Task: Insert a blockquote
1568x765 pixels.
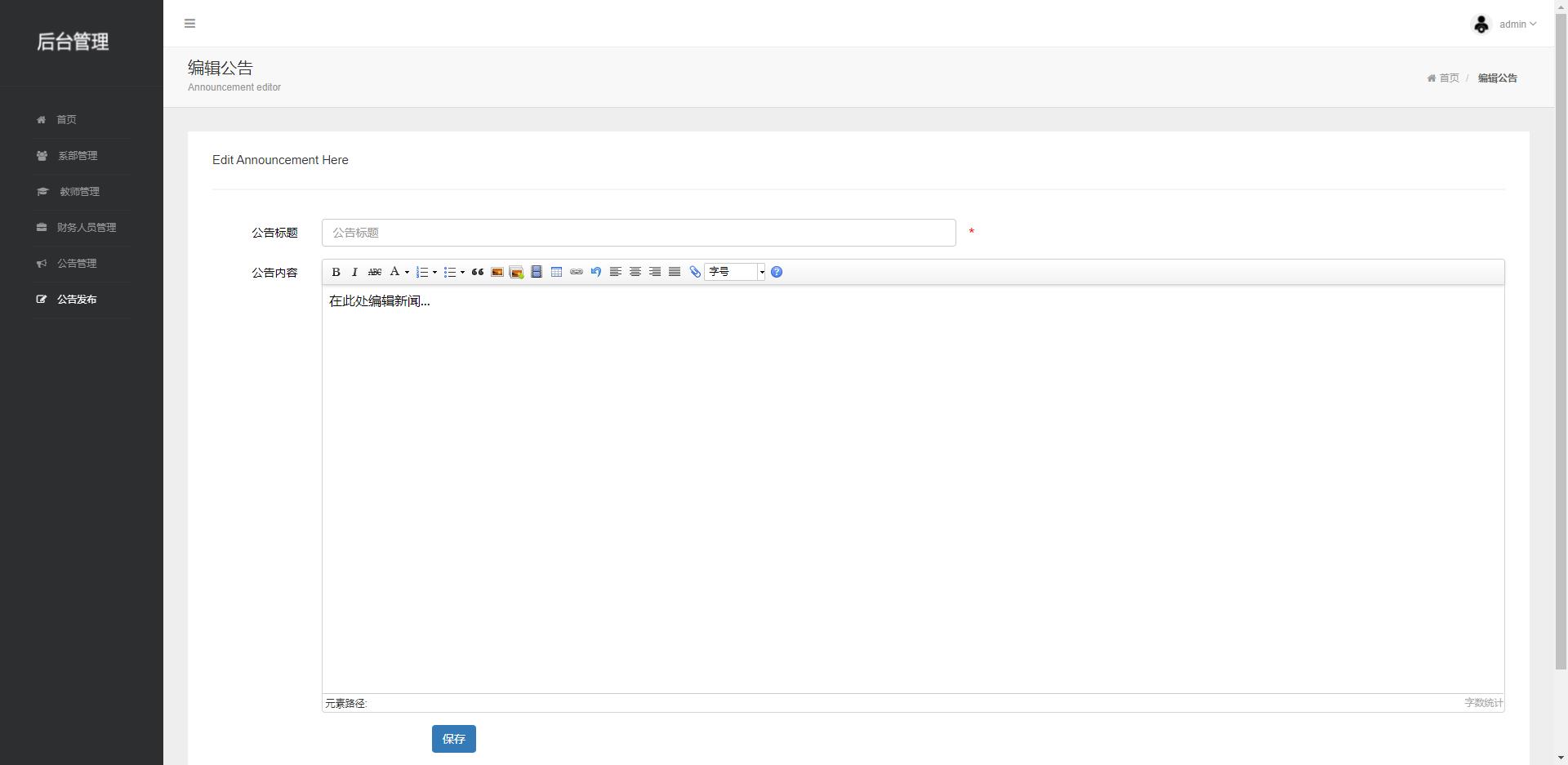Action: 478,272
